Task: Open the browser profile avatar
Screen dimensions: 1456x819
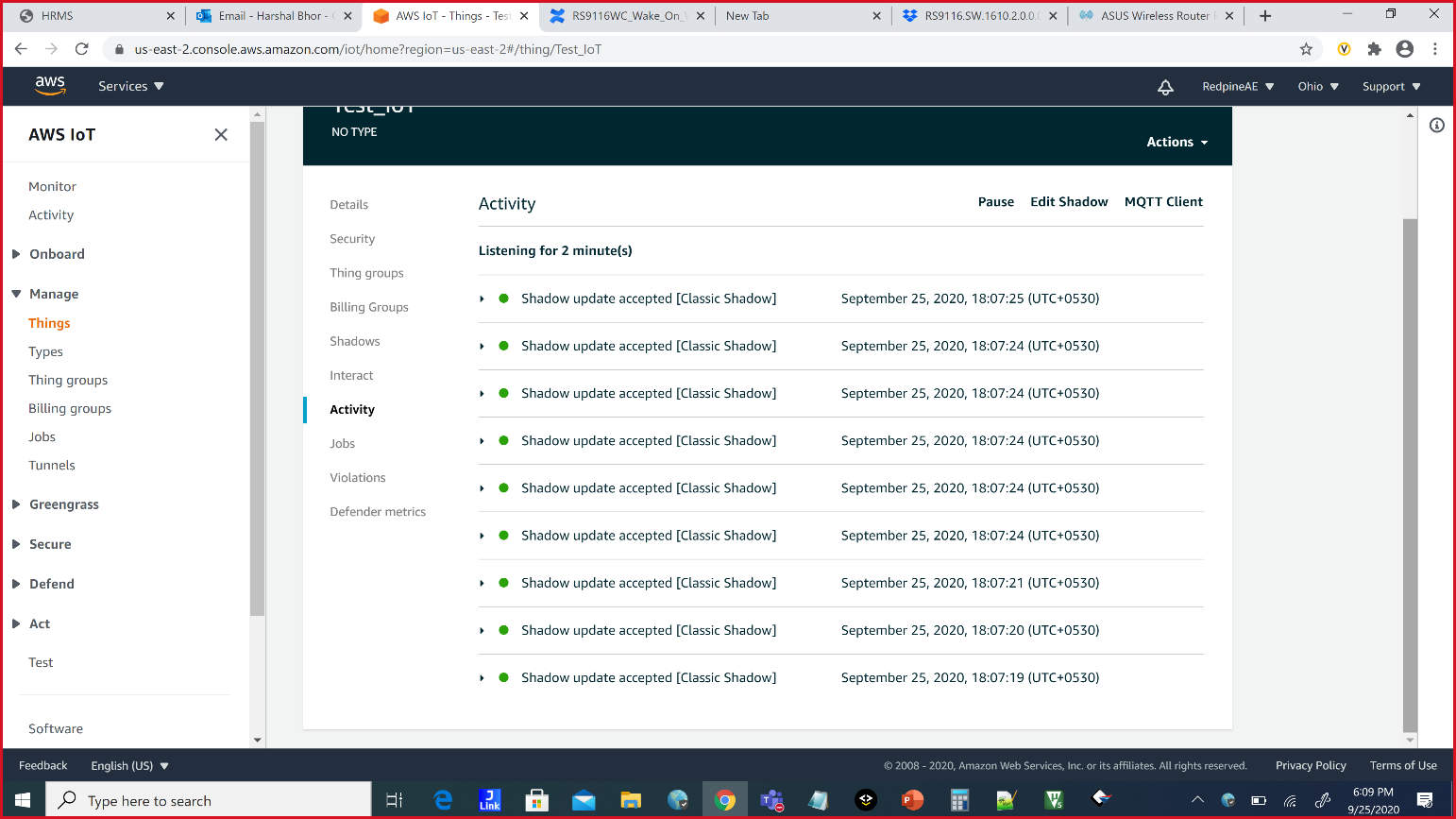Action: (x=1404, y=48)
